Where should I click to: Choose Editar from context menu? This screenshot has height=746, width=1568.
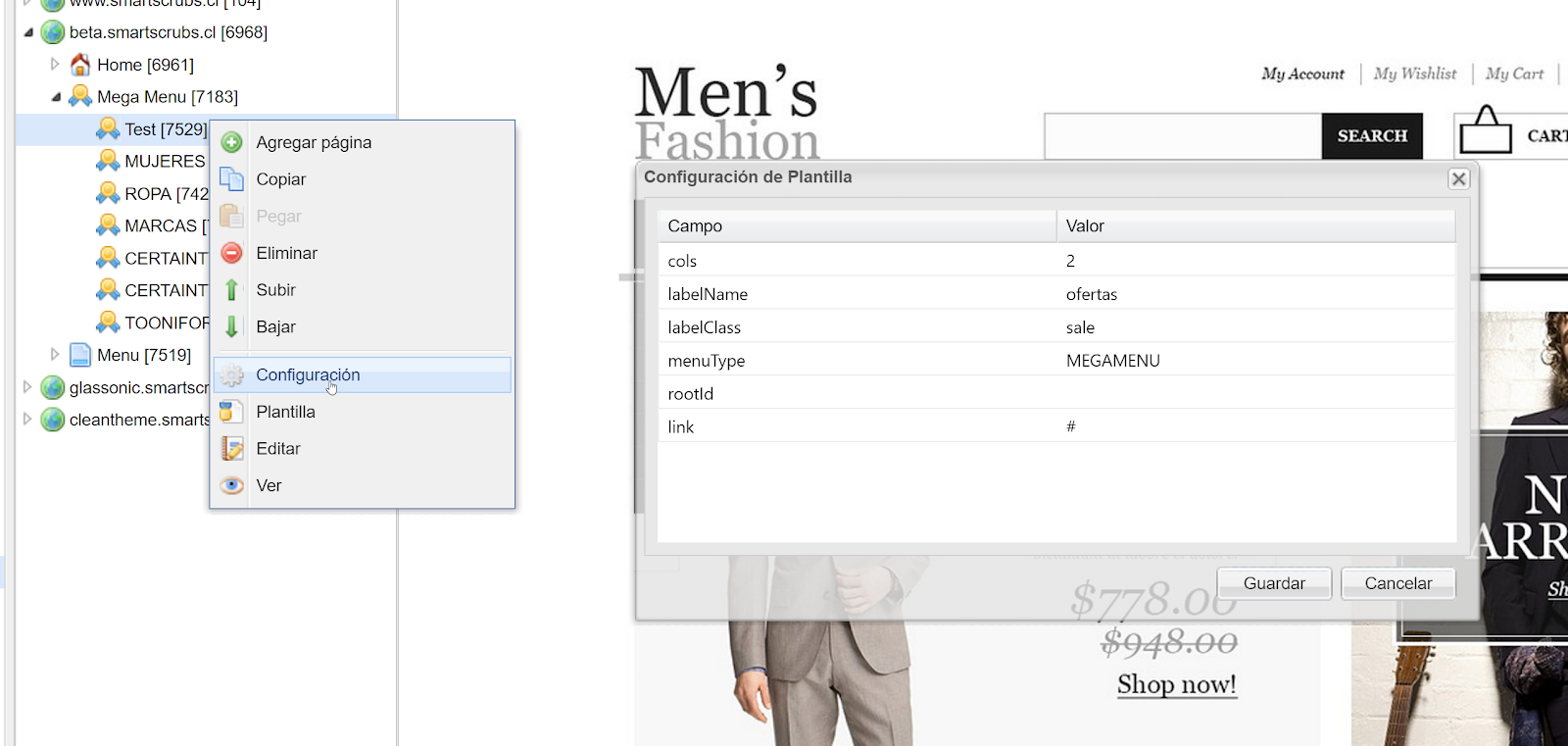(x=363, y=449)
